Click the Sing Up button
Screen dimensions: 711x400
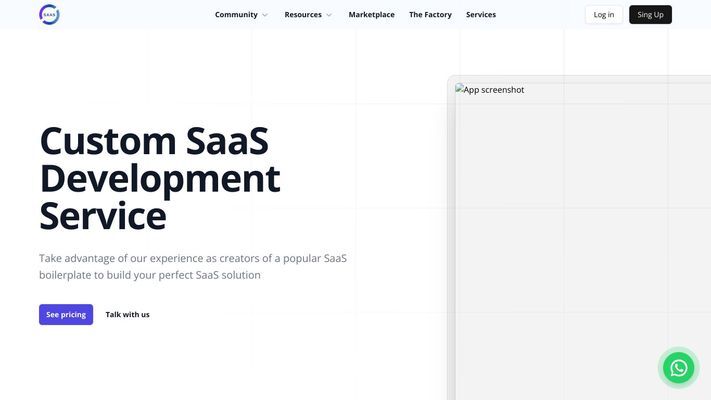650,15
